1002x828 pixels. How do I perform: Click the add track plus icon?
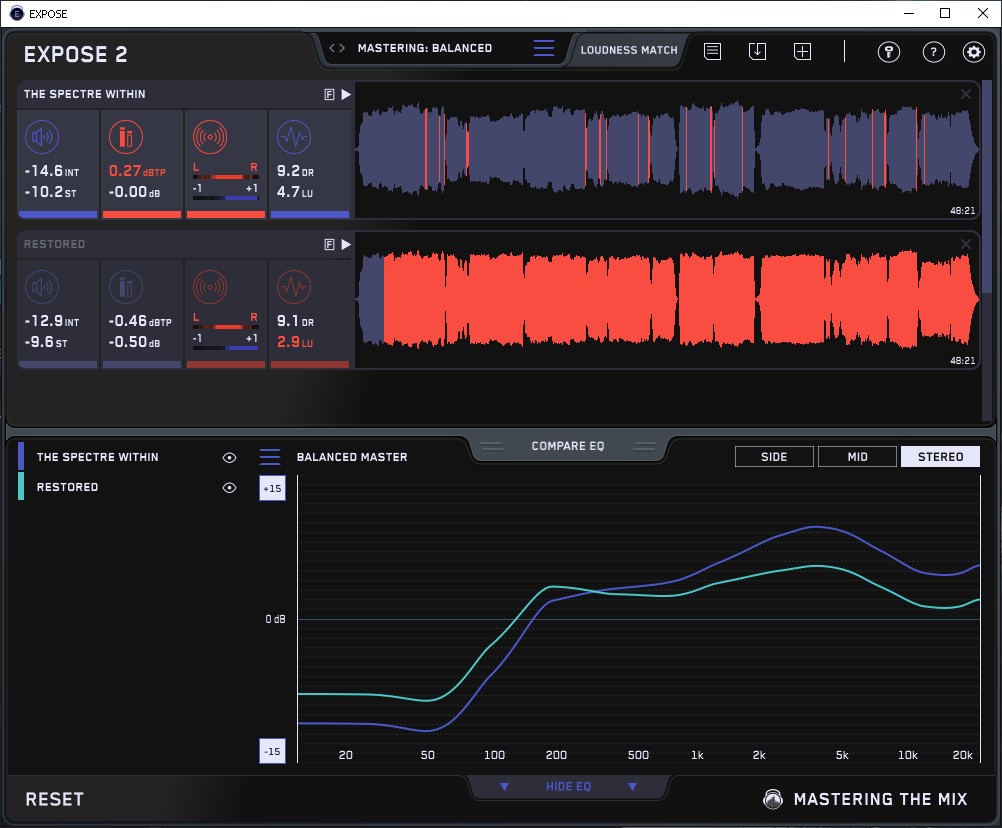pyautogui.click(x=803, y=51)
